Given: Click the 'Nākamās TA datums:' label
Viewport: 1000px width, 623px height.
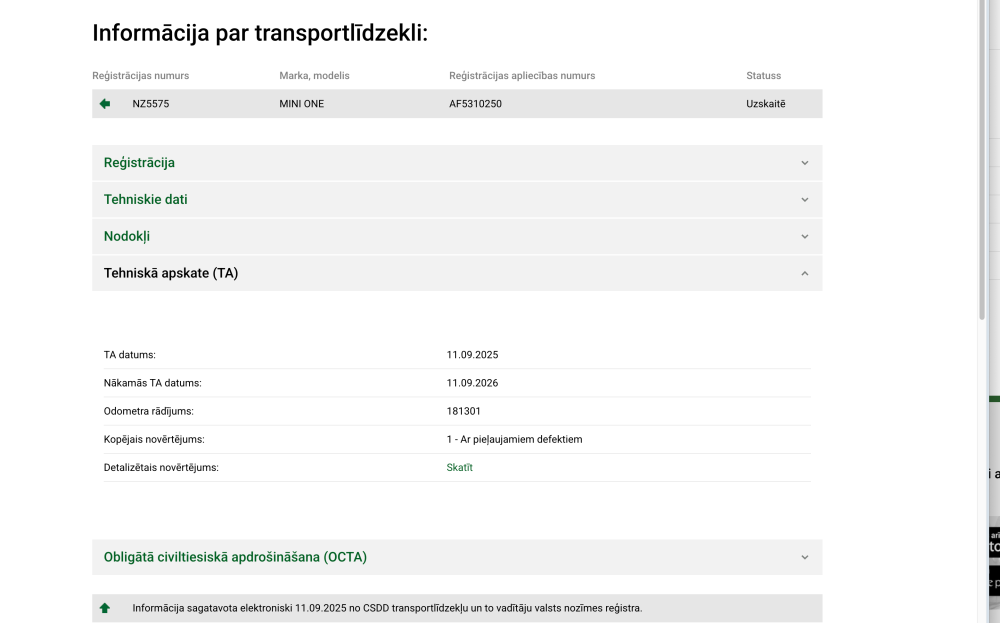Looking at the screenshot, I should [152, 383].
